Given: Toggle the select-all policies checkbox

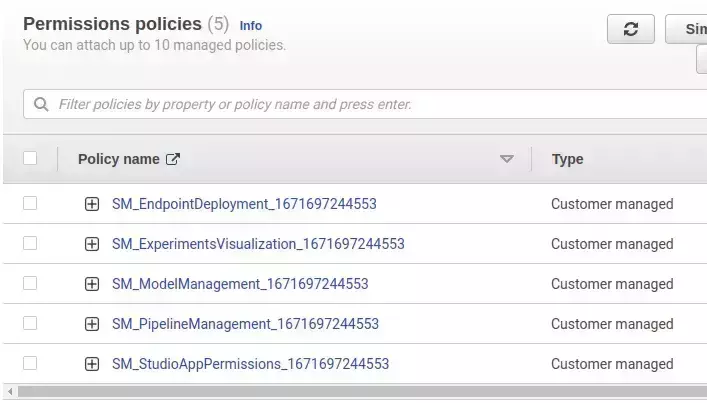Looking at the screenshot, I should coord(30,158).
